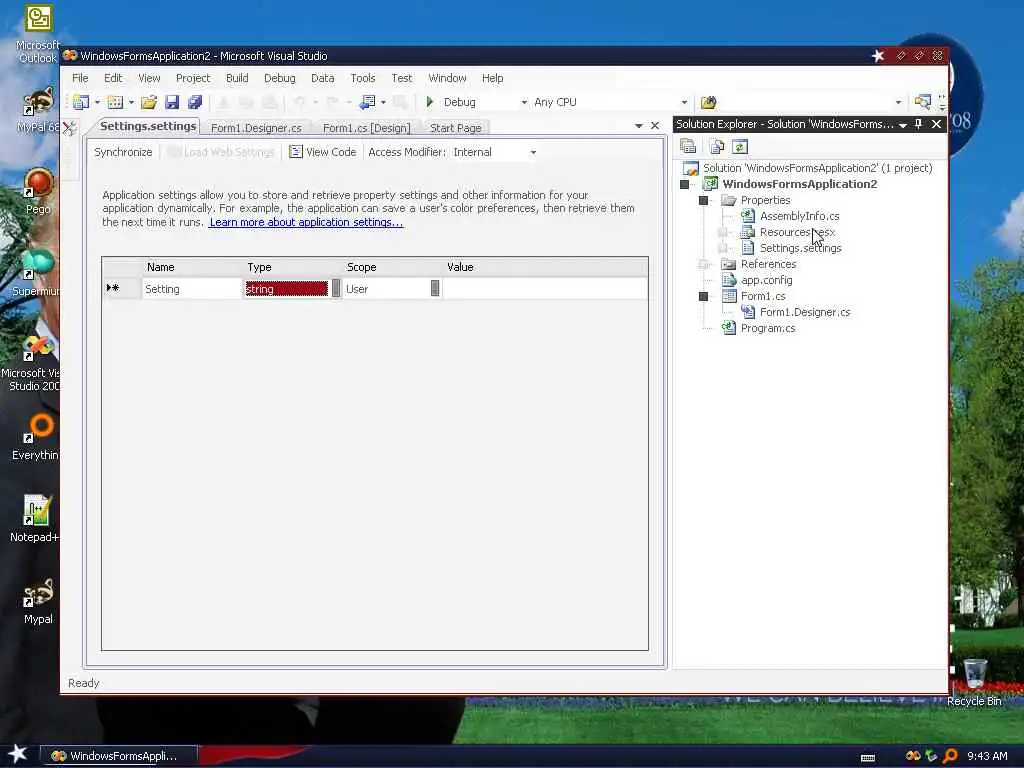1024x768 pixels.
Task: Click the Show All Files icon
Action: click(717, 146)
